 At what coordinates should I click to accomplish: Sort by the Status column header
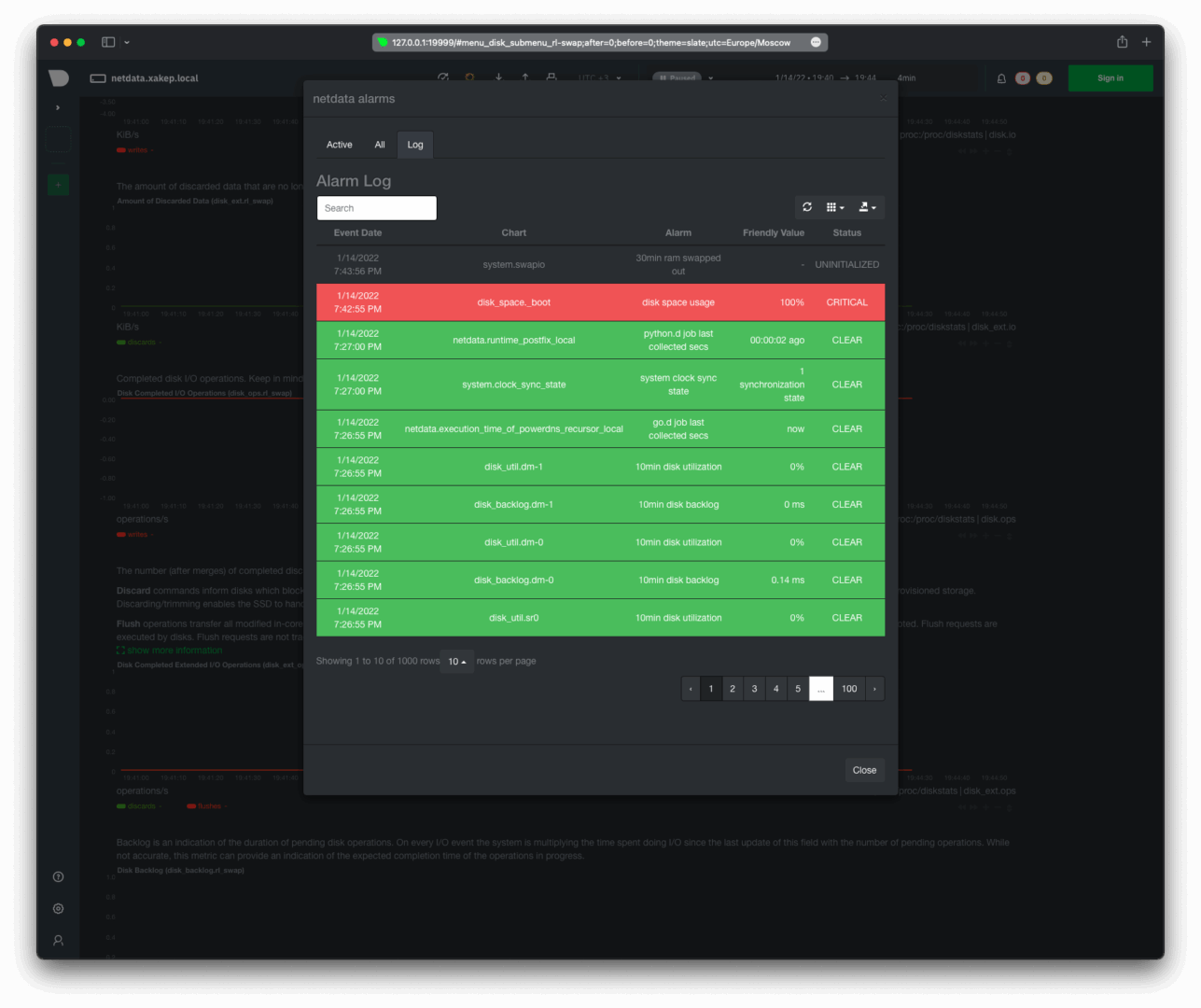[x=847, y=232]
